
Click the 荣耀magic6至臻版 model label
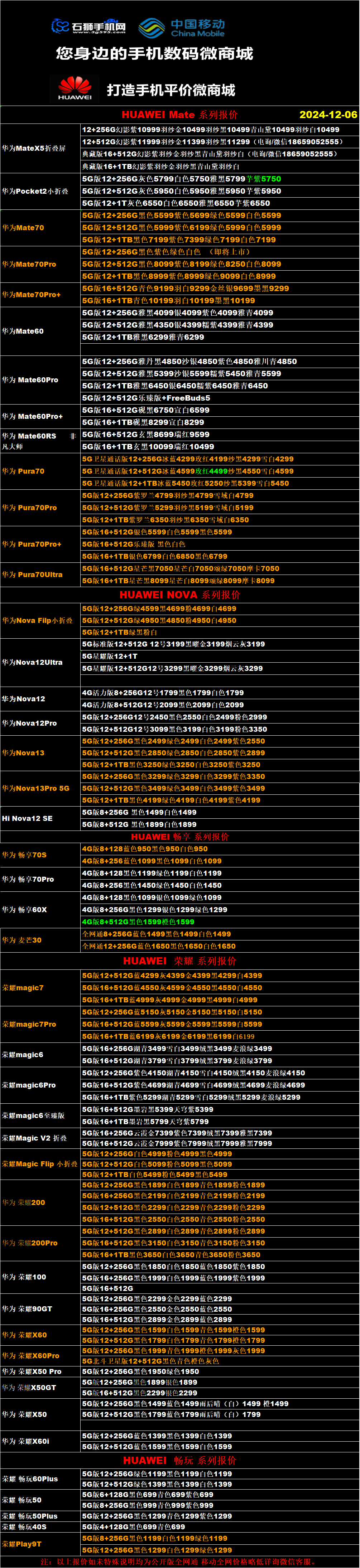(x=33, y=1116)
